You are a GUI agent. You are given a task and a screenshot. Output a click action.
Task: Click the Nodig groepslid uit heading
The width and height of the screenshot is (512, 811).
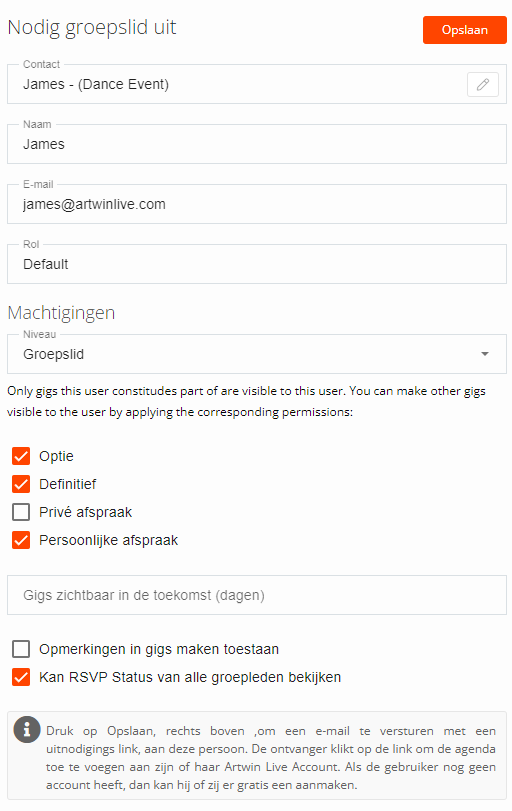coord(92,27)
